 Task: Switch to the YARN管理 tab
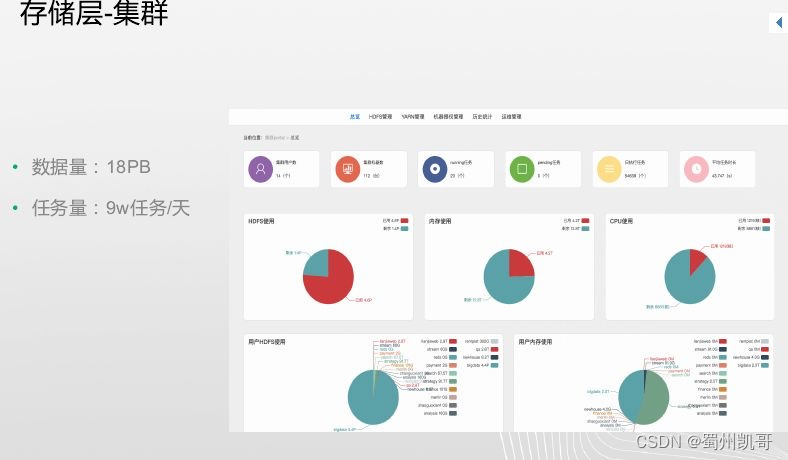click(x=413, y=117)
